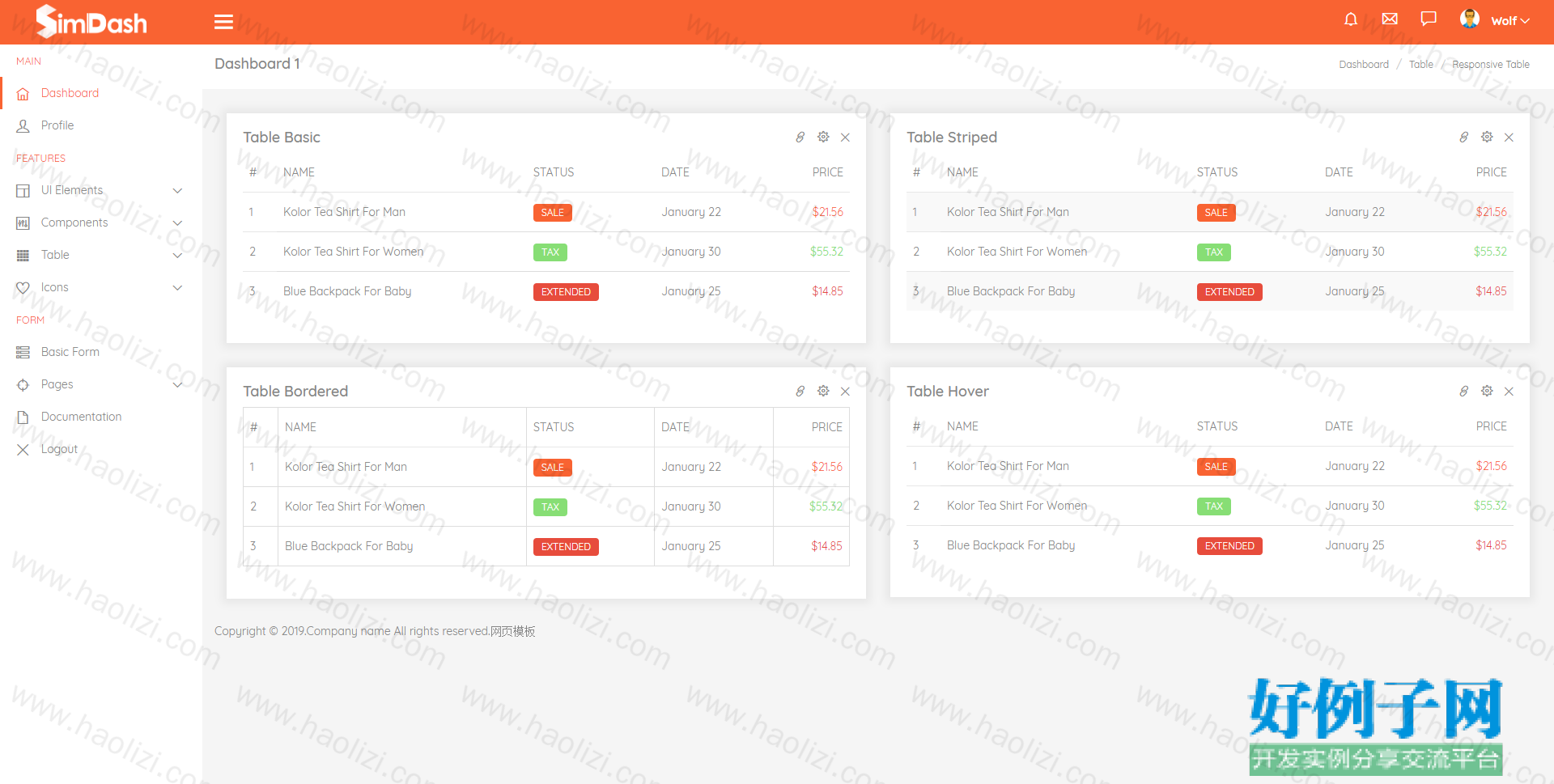Click the PRICE header in Table Striped
The image size is (1554, 784).
tap(1491, 172)
